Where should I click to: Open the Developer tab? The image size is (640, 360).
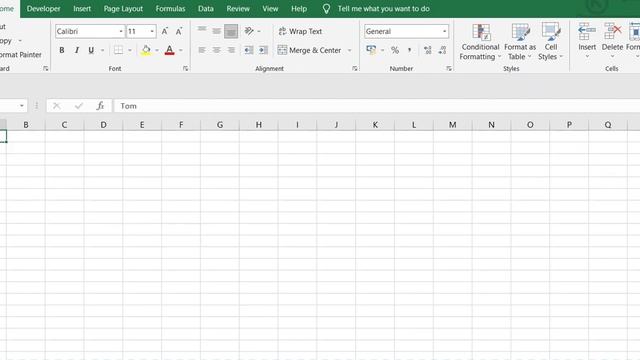click(44, 9)
